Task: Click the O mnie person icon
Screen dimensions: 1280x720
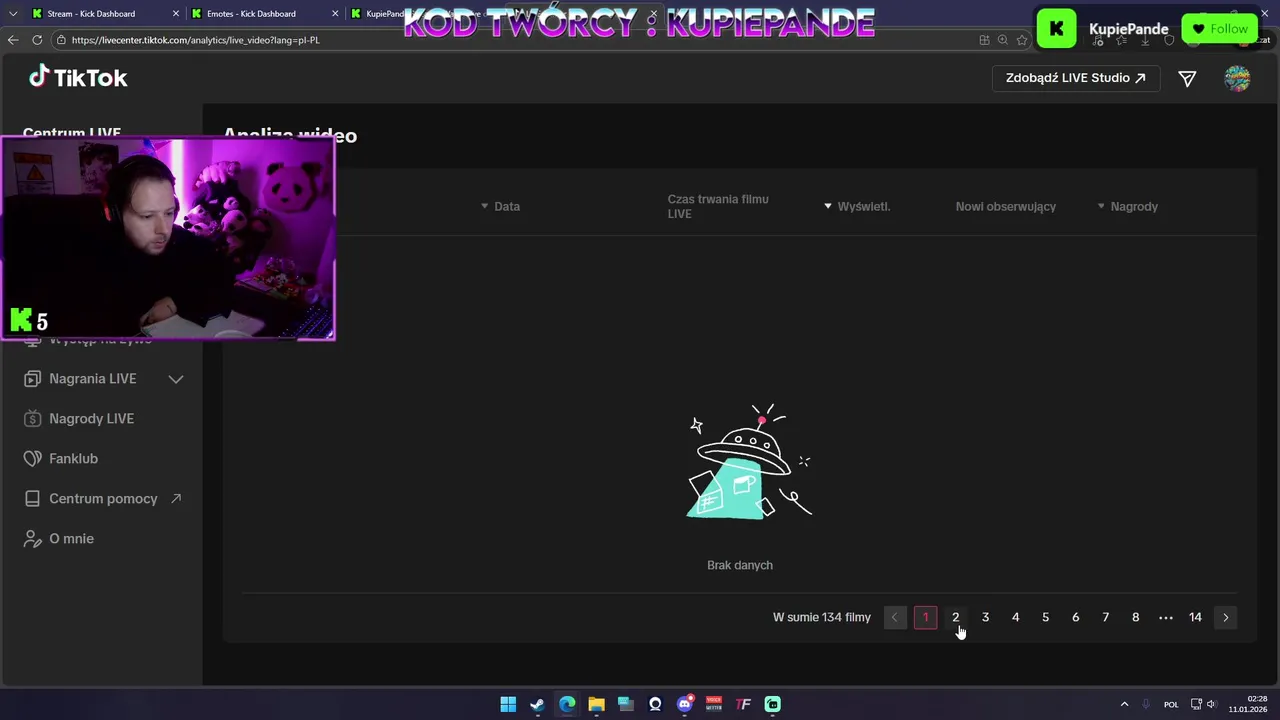Action: pyautogui.click(x=32, y=539)
